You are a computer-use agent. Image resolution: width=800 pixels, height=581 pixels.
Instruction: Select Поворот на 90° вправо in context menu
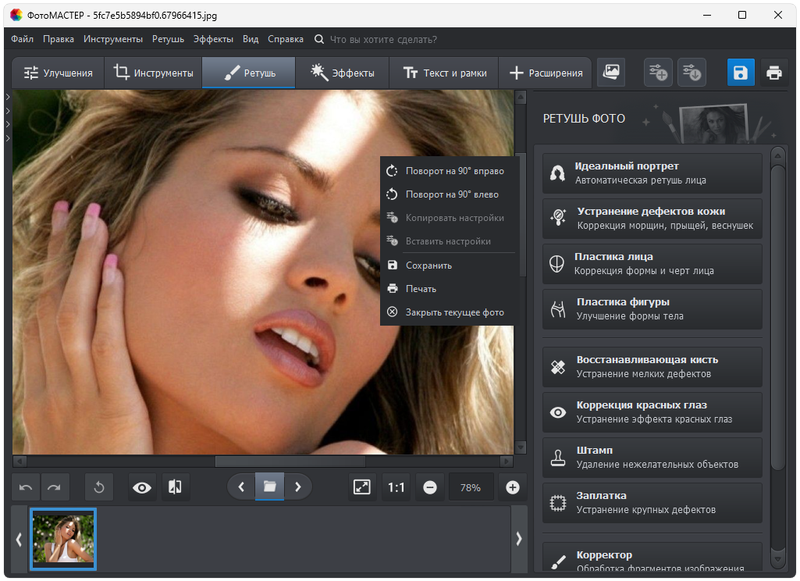click(454, 171)
